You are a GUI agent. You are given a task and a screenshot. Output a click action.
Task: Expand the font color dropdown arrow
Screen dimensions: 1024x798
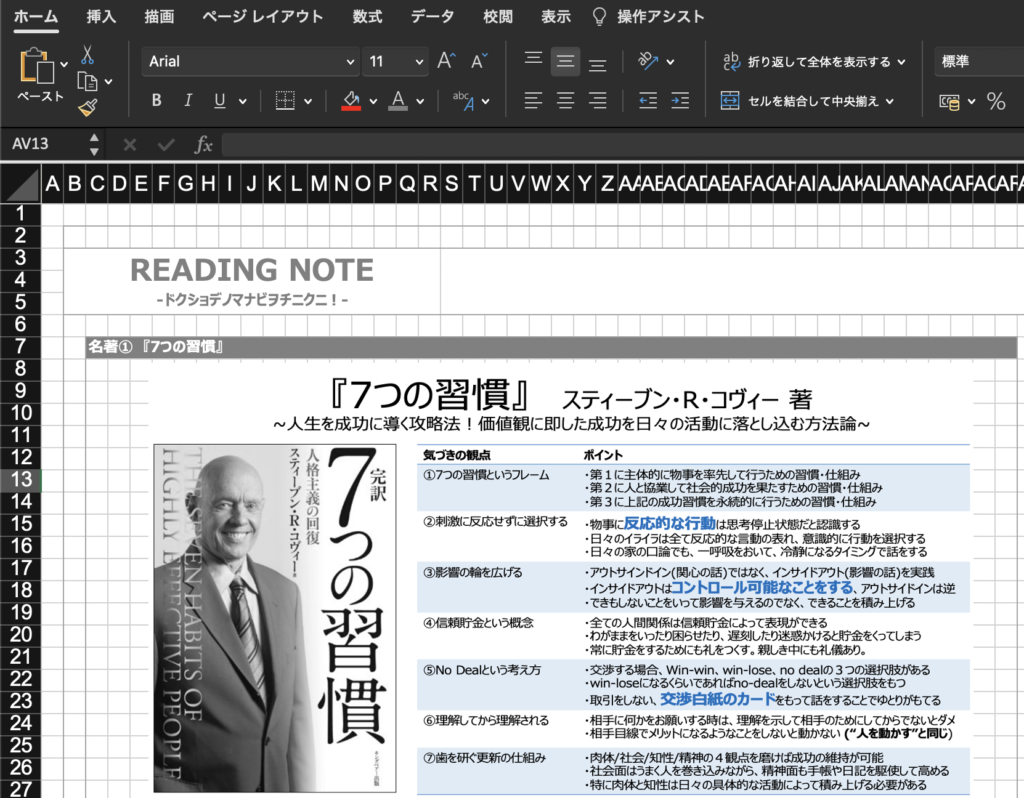click(420, 101)
